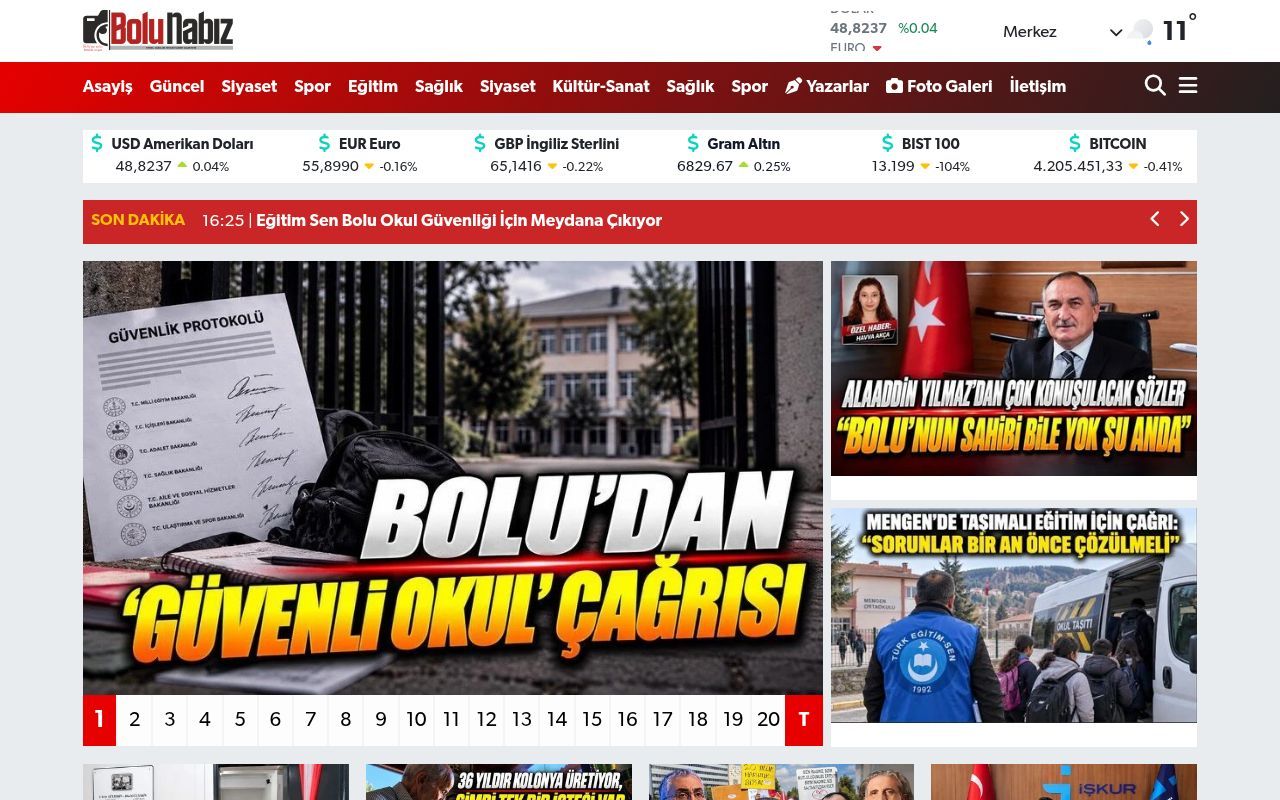Expand the Merkez city dropdown

click(x=1062, y=32)
